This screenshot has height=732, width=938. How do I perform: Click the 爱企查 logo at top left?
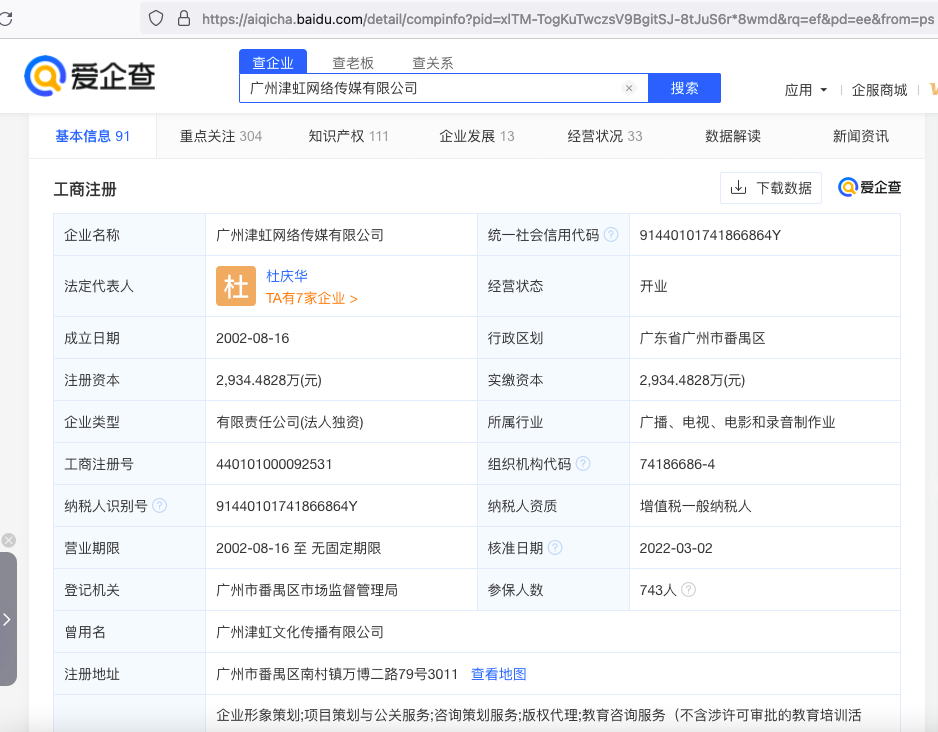(x=90, y=76)
